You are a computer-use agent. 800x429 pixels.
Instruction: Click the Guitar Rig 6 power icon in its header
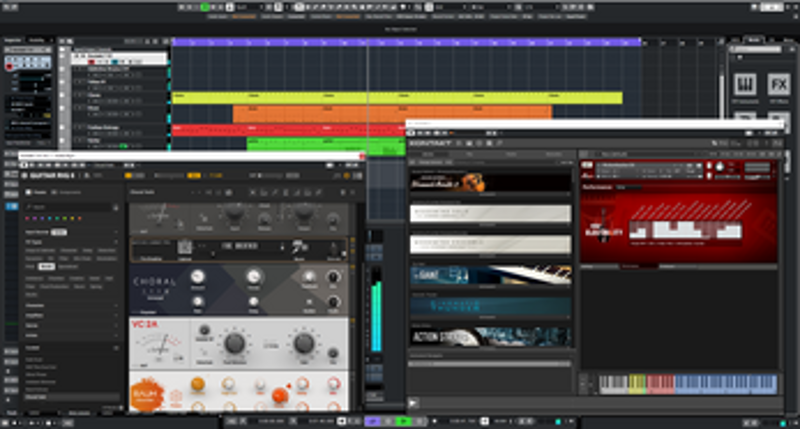point(24,175)
